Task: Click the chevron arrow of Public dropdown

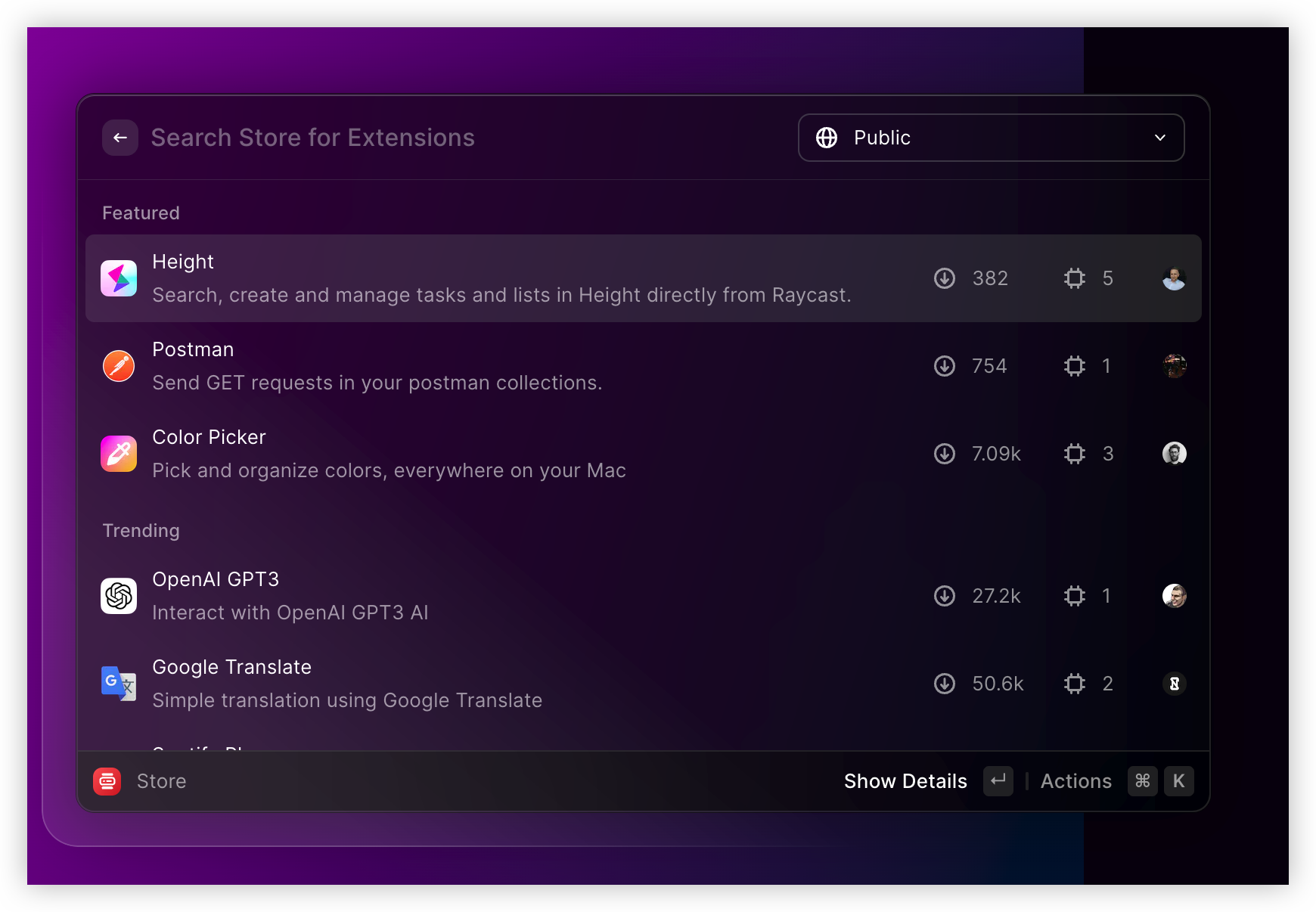Action: coord(1160,138)
